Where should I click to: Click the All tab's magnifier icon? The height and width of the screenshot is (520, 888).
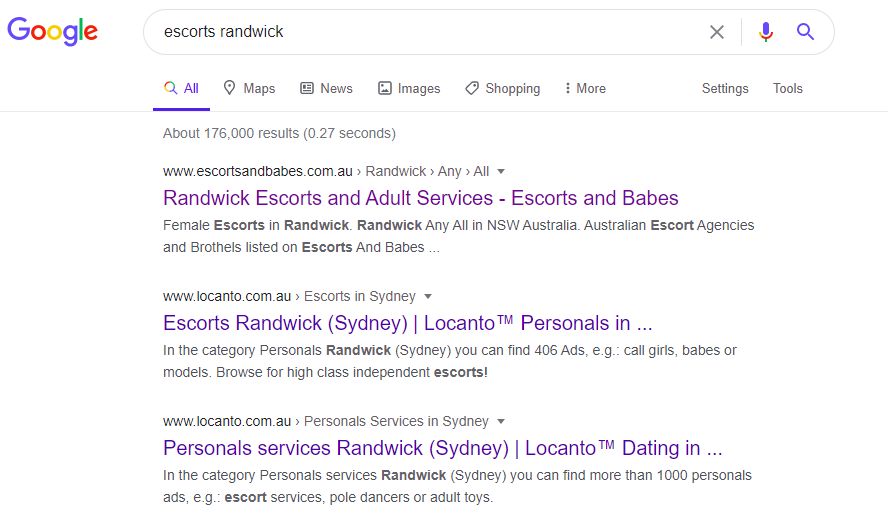click(x=170, y=88)
